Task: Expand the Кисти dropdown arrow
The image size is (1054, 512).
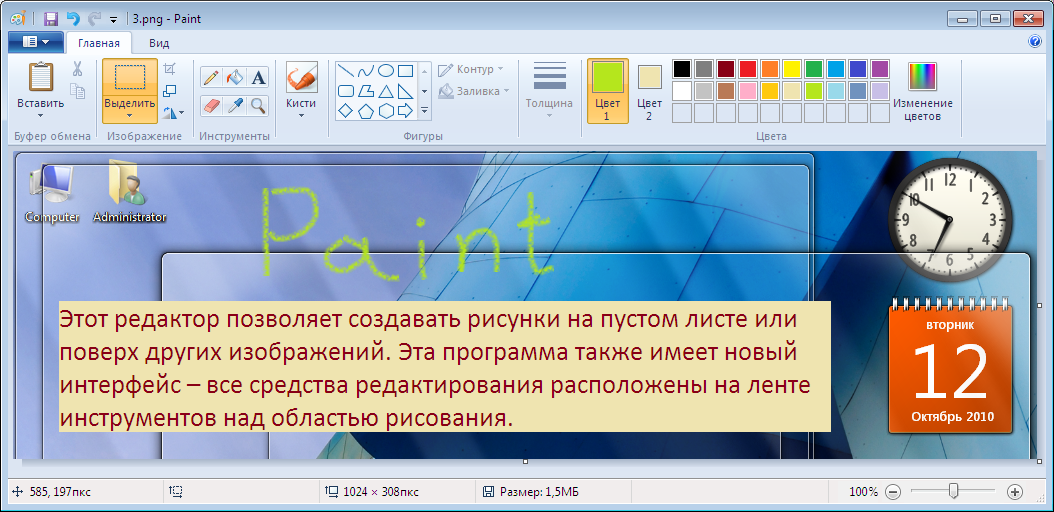Action: (x=300, y=115)
